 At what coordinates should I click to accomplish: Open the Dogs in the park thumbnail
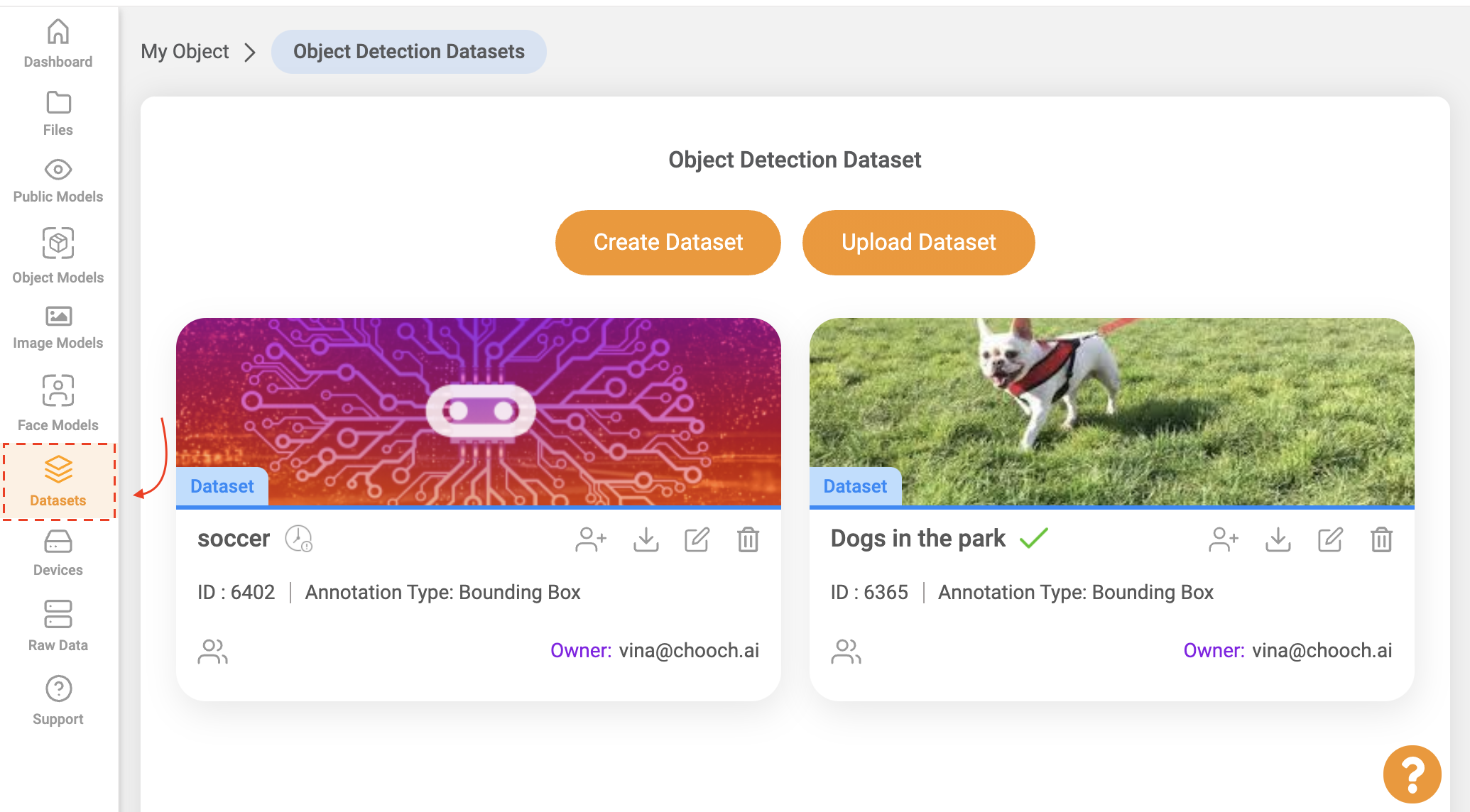coord(1111,412)
